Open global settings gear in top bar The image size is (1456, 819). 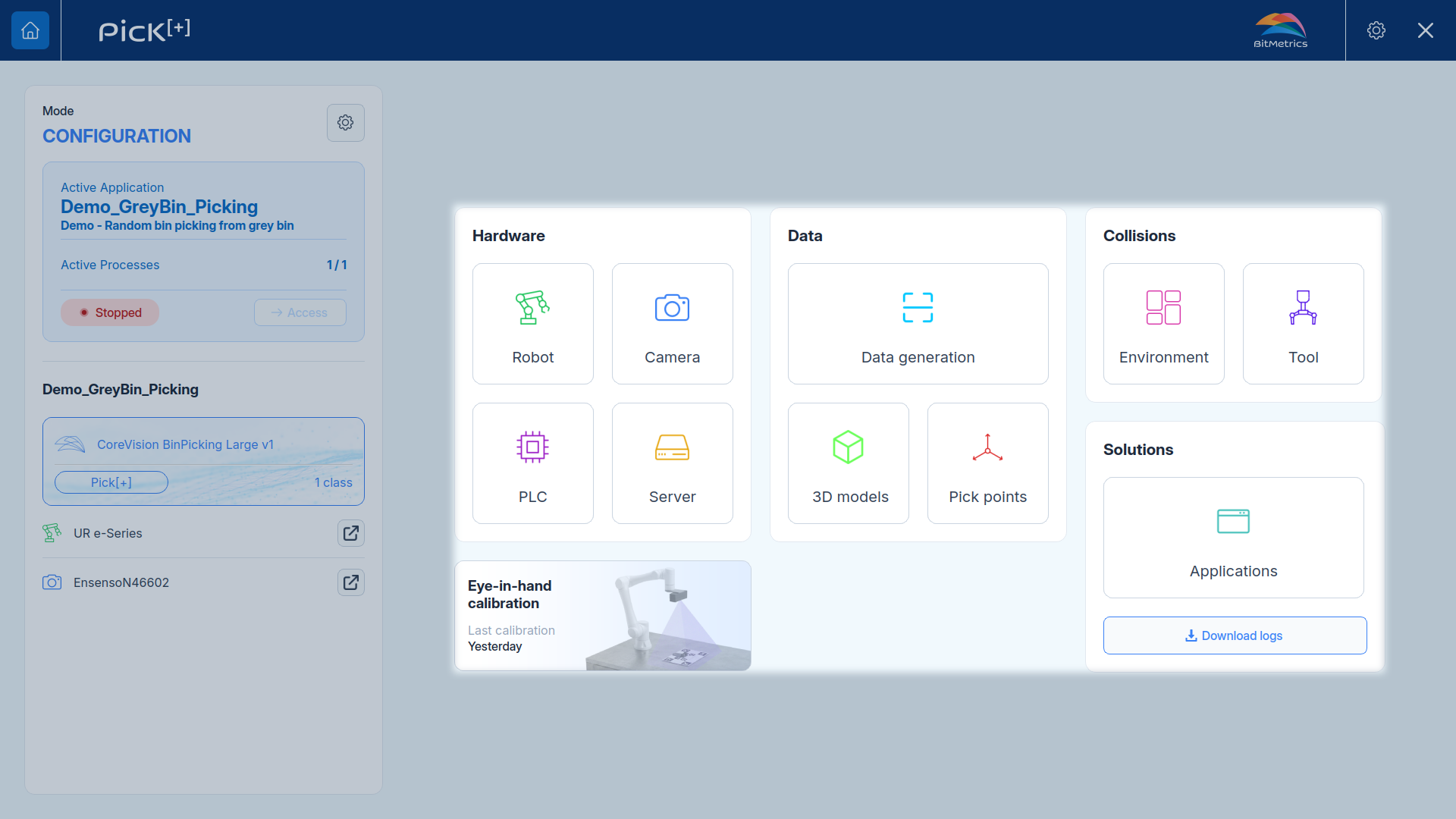1376,30
